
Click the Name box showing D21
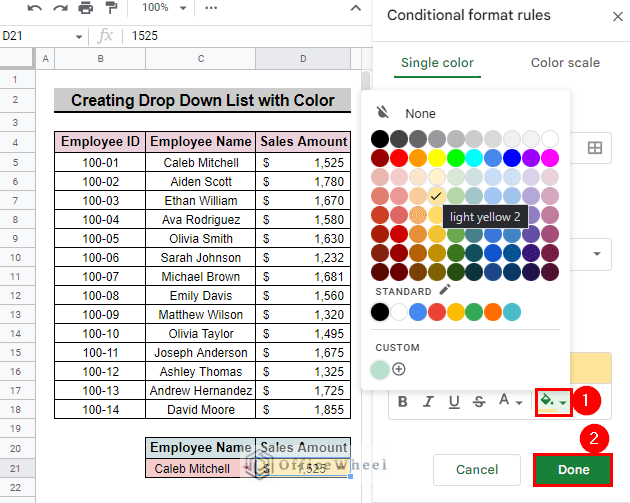(36, 36)
